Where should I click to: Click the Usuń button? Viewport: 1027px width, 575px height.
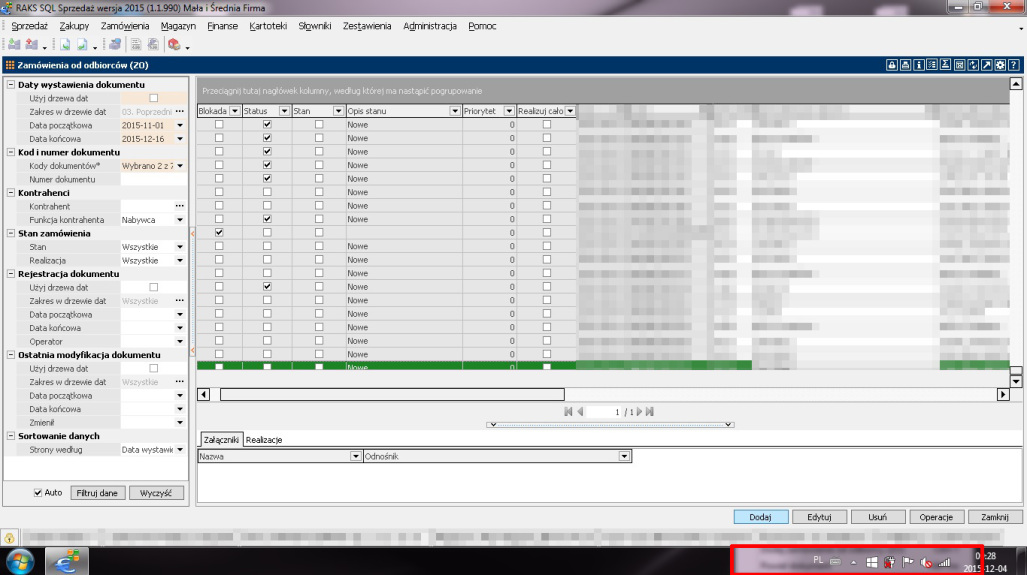point(878,517)
